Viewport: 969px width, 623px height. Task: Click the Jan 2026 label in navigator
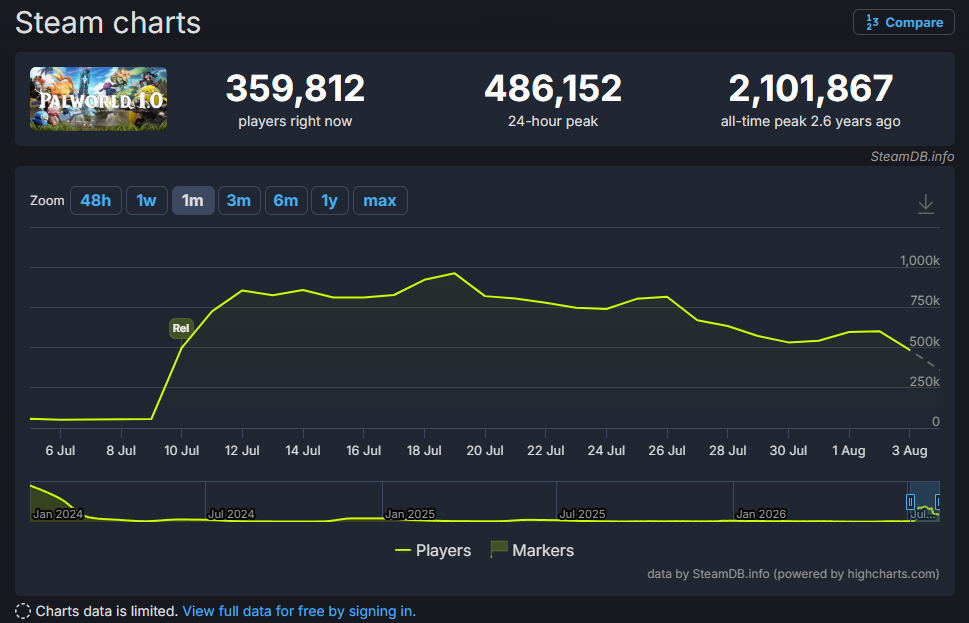(761, 514)
